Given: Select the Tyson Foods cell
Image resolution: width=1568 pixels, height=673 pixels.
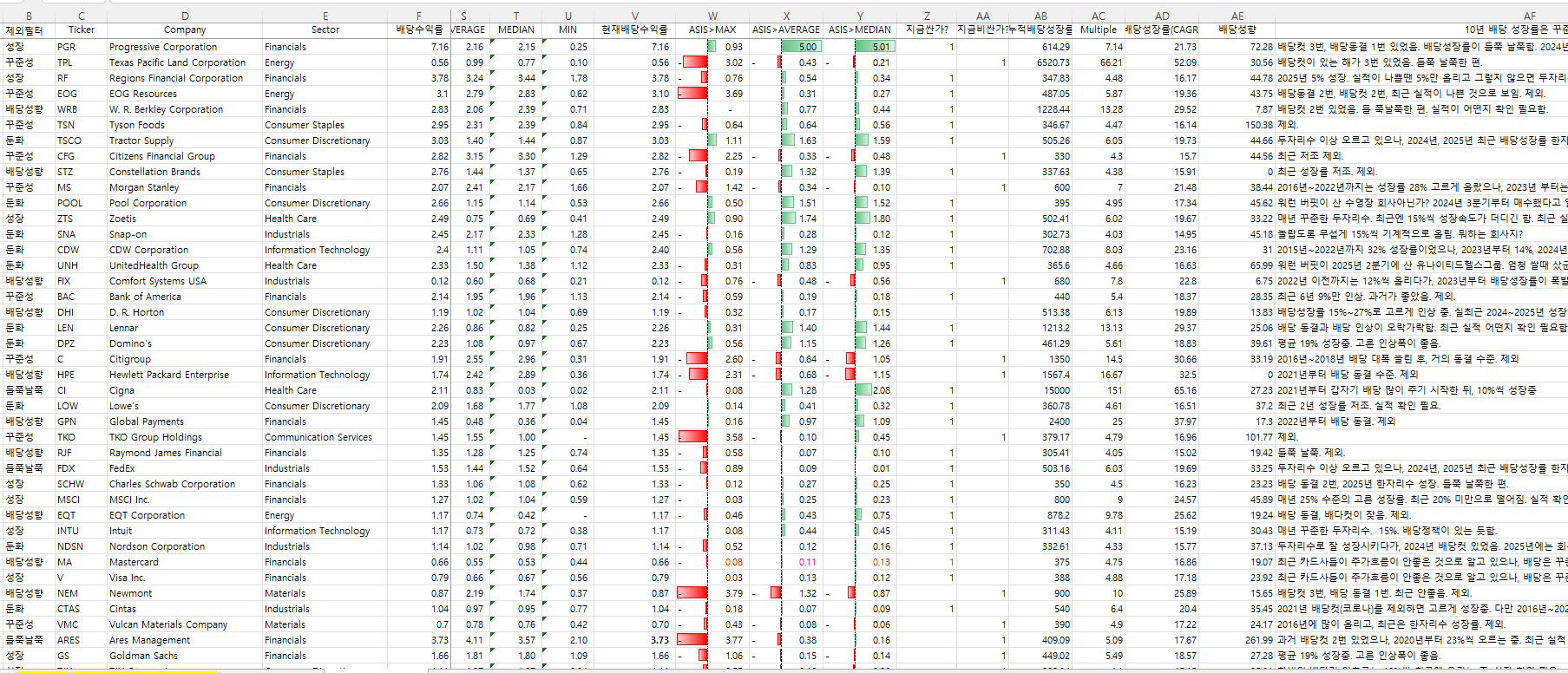Looking at the screenshot, I should pos(185,125).
